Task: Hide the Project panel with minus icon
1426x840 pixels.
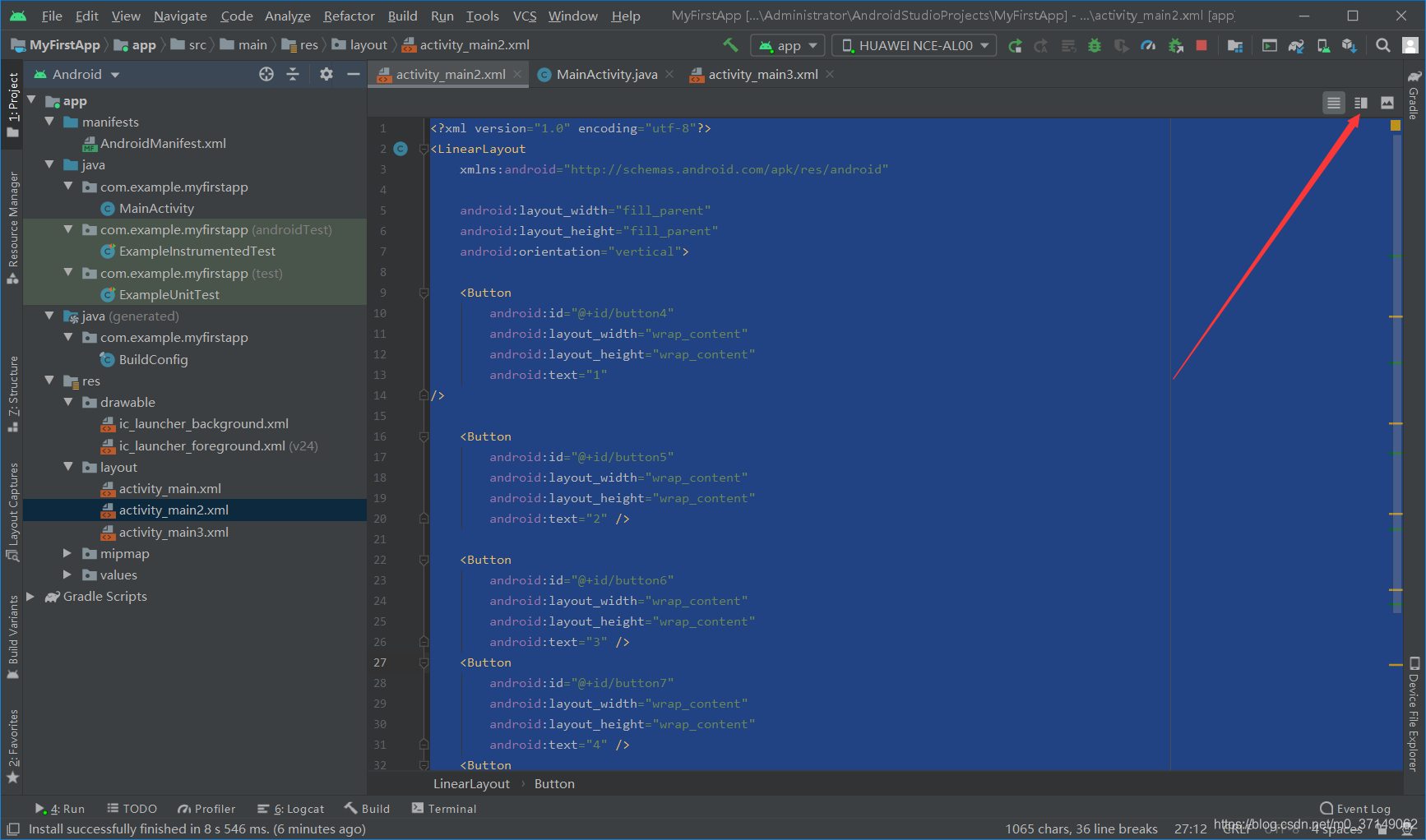Action: tap(354, 75)
